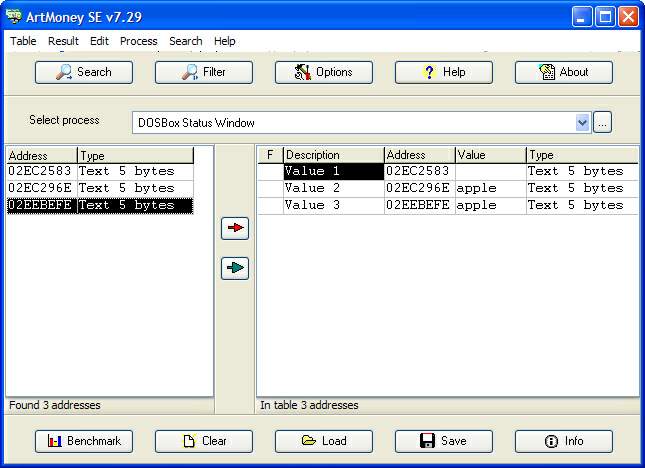This screenshot has height=468, width=645.
Task: Select found address 02EC2583 in left list
Action: click(x=40, y=171)
